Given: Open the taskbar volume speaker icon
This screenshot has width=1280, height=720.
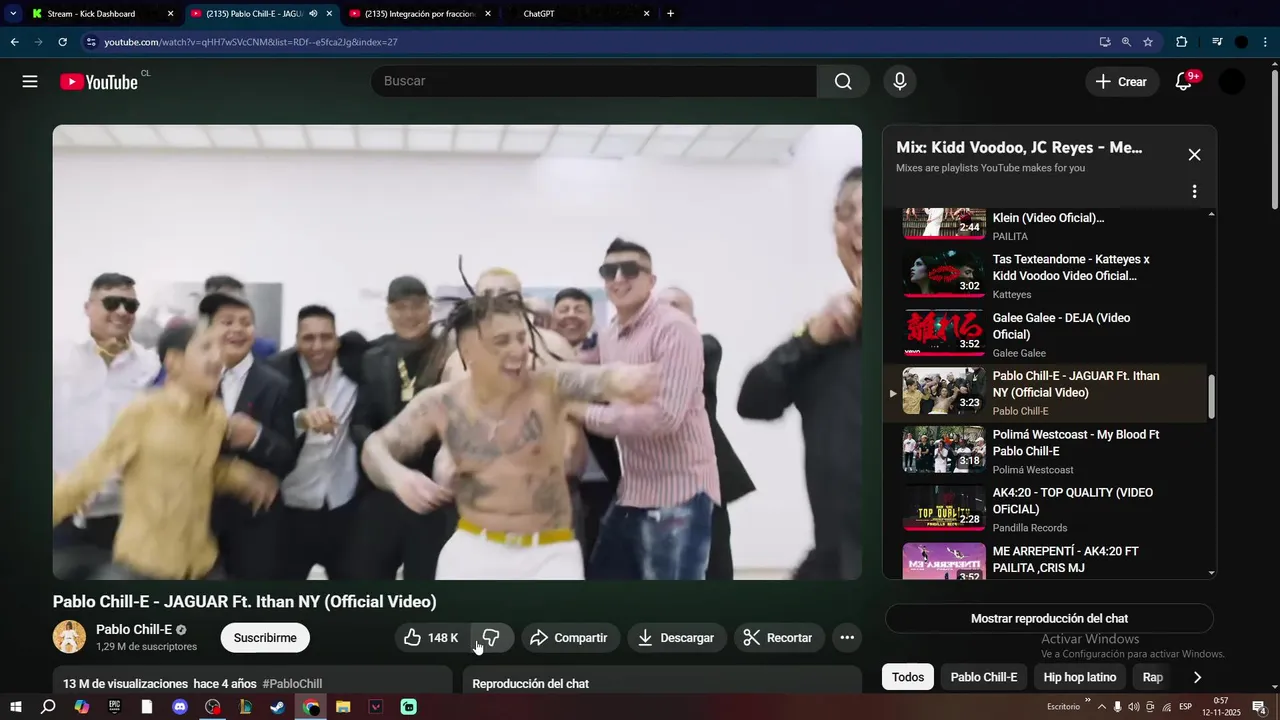Looking at the screenshot, I should [1133, 707].
